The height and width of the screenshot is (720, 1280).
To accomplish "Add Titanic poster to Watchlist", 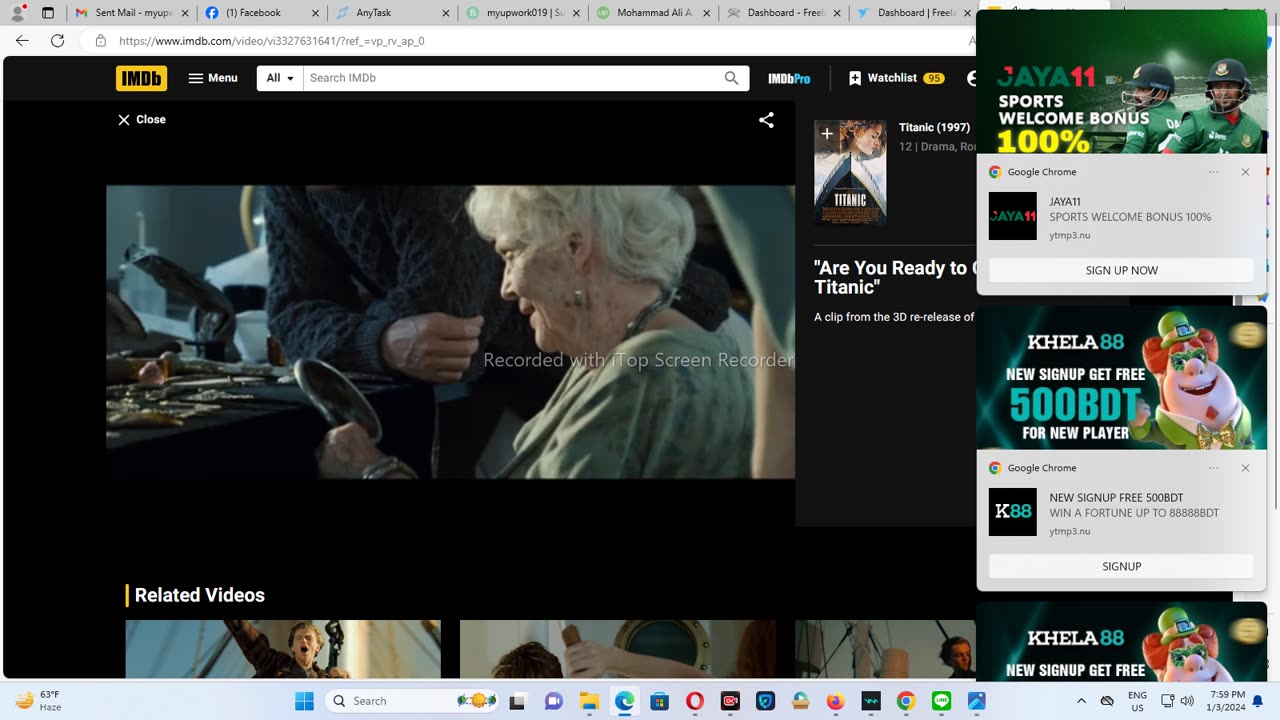I will (827, 133).
